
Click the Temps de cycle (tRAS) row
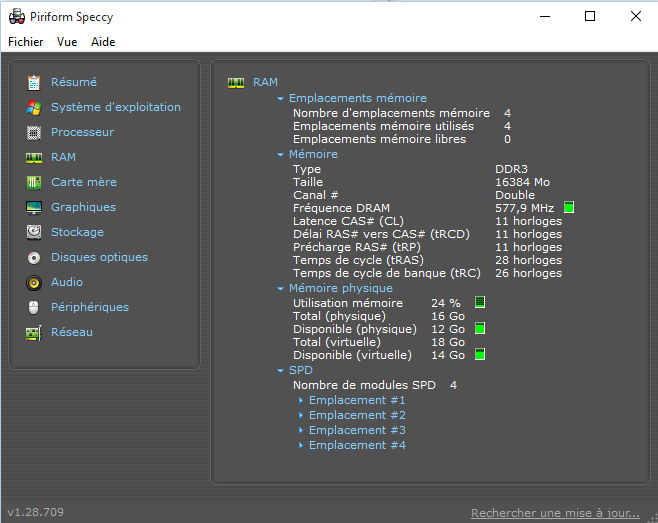click(427, 260)
